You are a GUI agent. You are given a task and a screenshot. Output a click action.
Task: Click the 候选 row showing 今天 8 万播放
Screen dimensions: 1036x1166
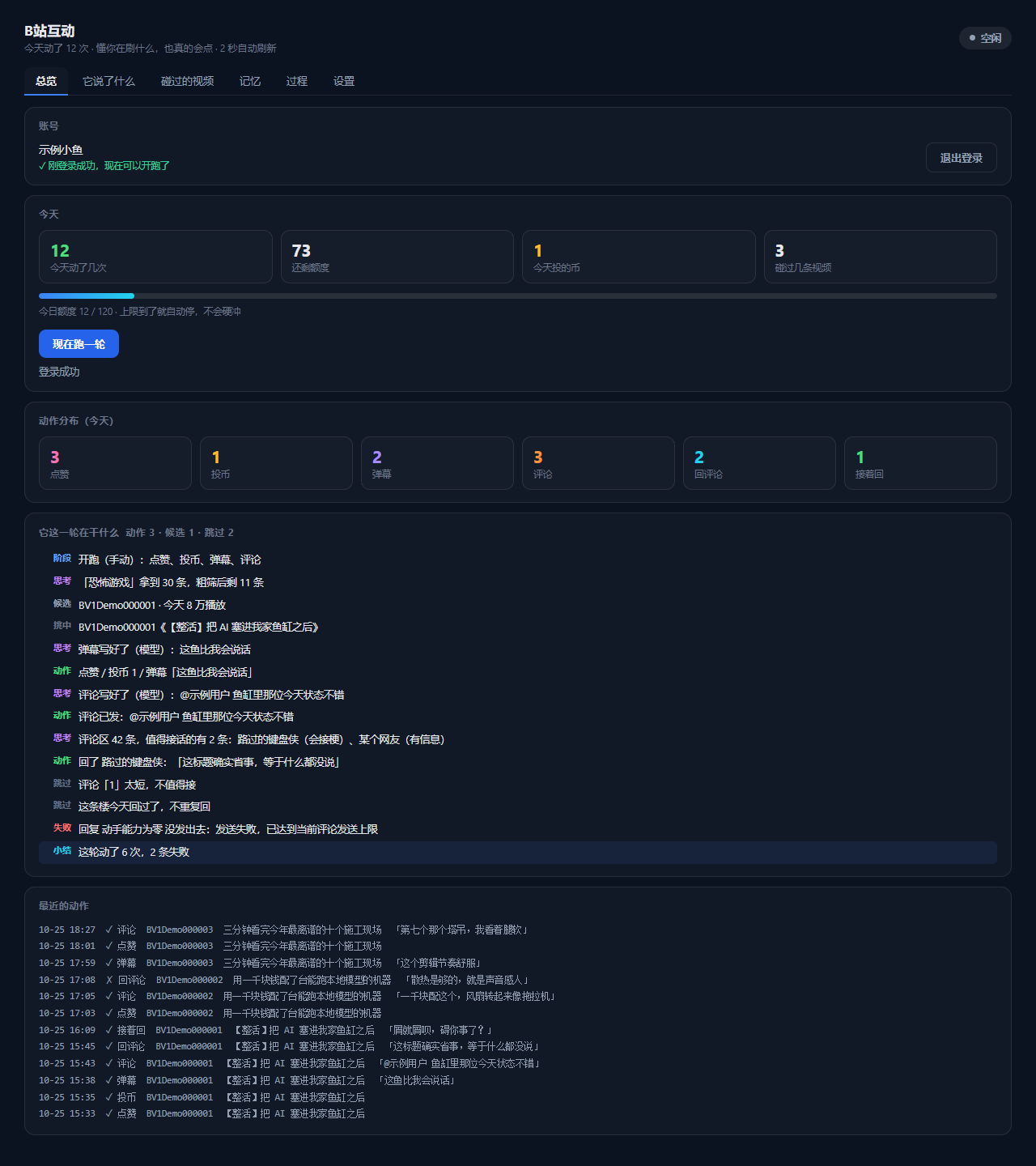[x=518, y=605]
